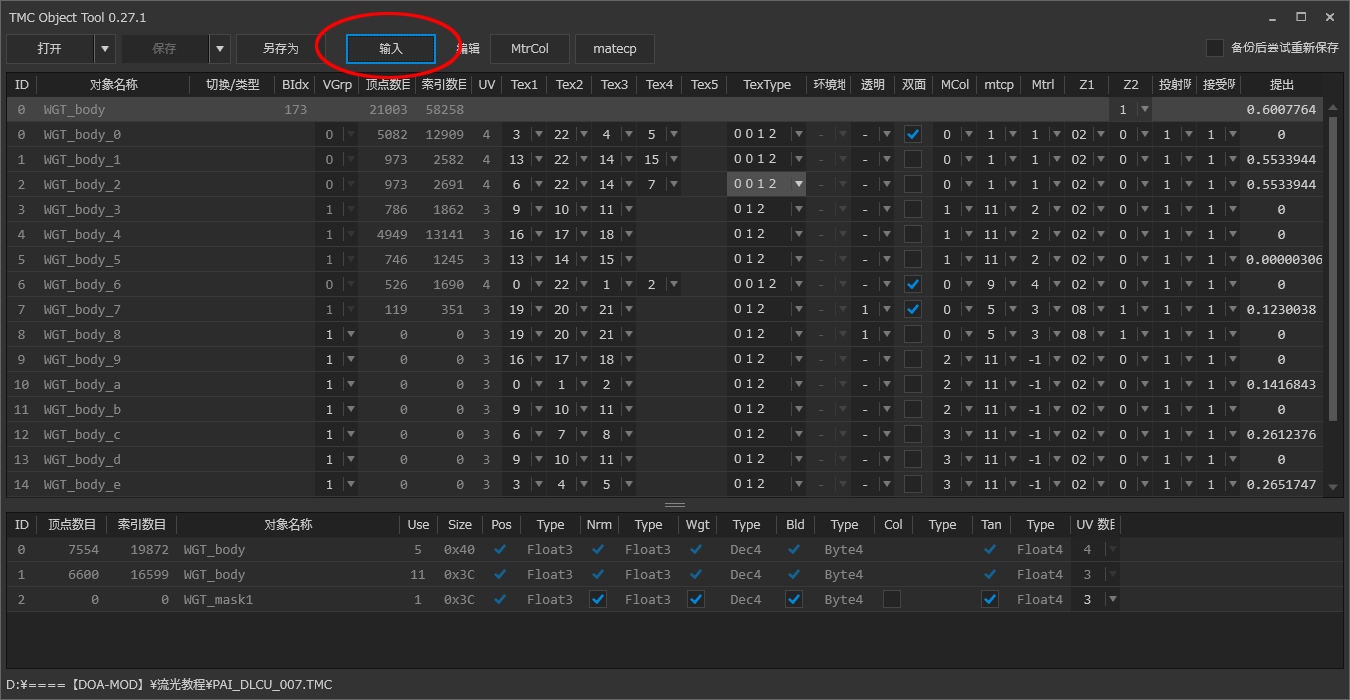The width and height of the screenshot is (1350, 700).
Task: Click the TexType column header
Action: 767,85
